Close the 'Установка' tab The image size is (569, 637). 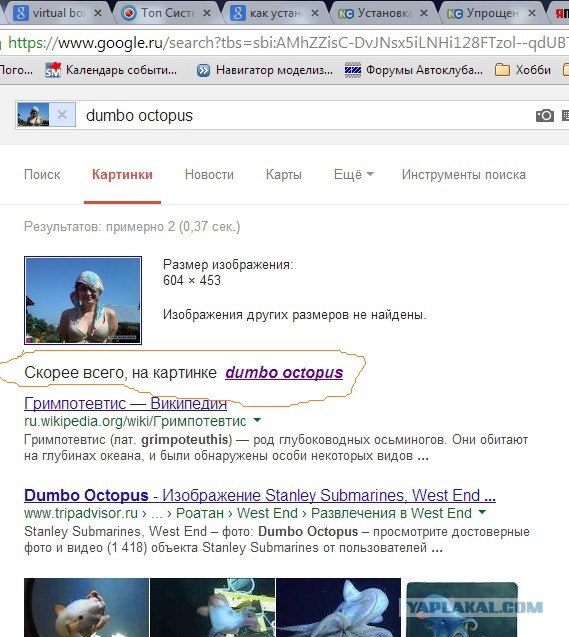(424, 13)
